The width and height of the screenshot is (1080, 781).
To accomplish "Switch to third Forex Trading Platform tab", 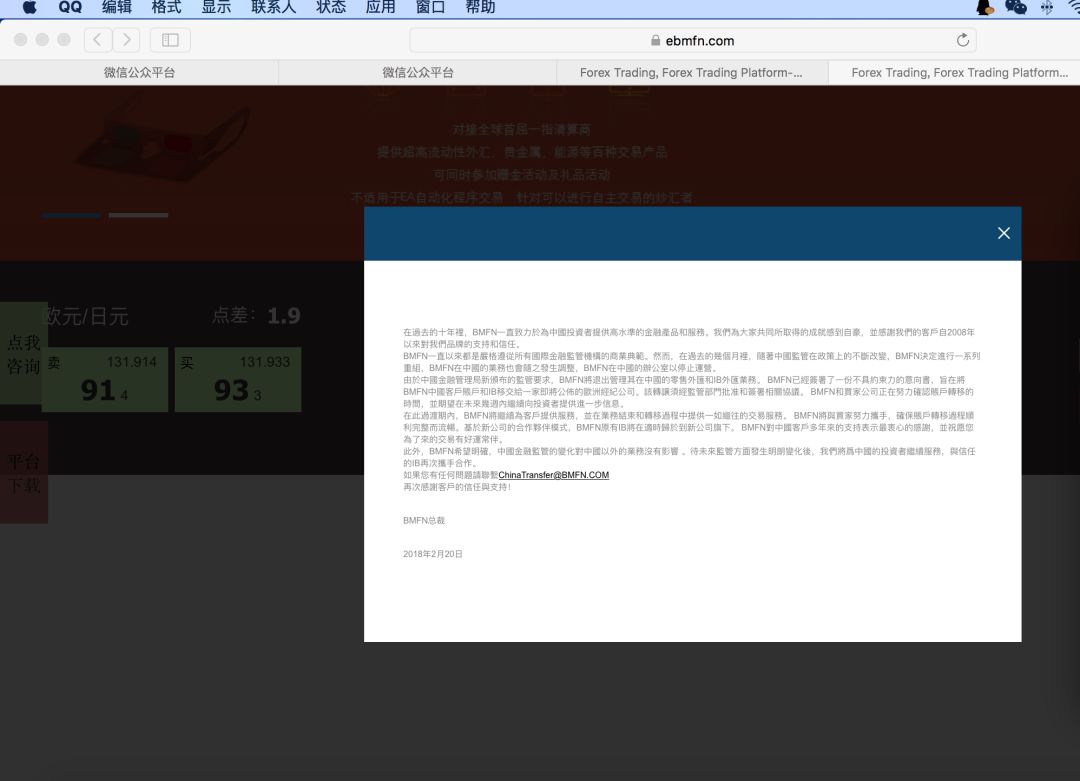I will coord(692,72).
